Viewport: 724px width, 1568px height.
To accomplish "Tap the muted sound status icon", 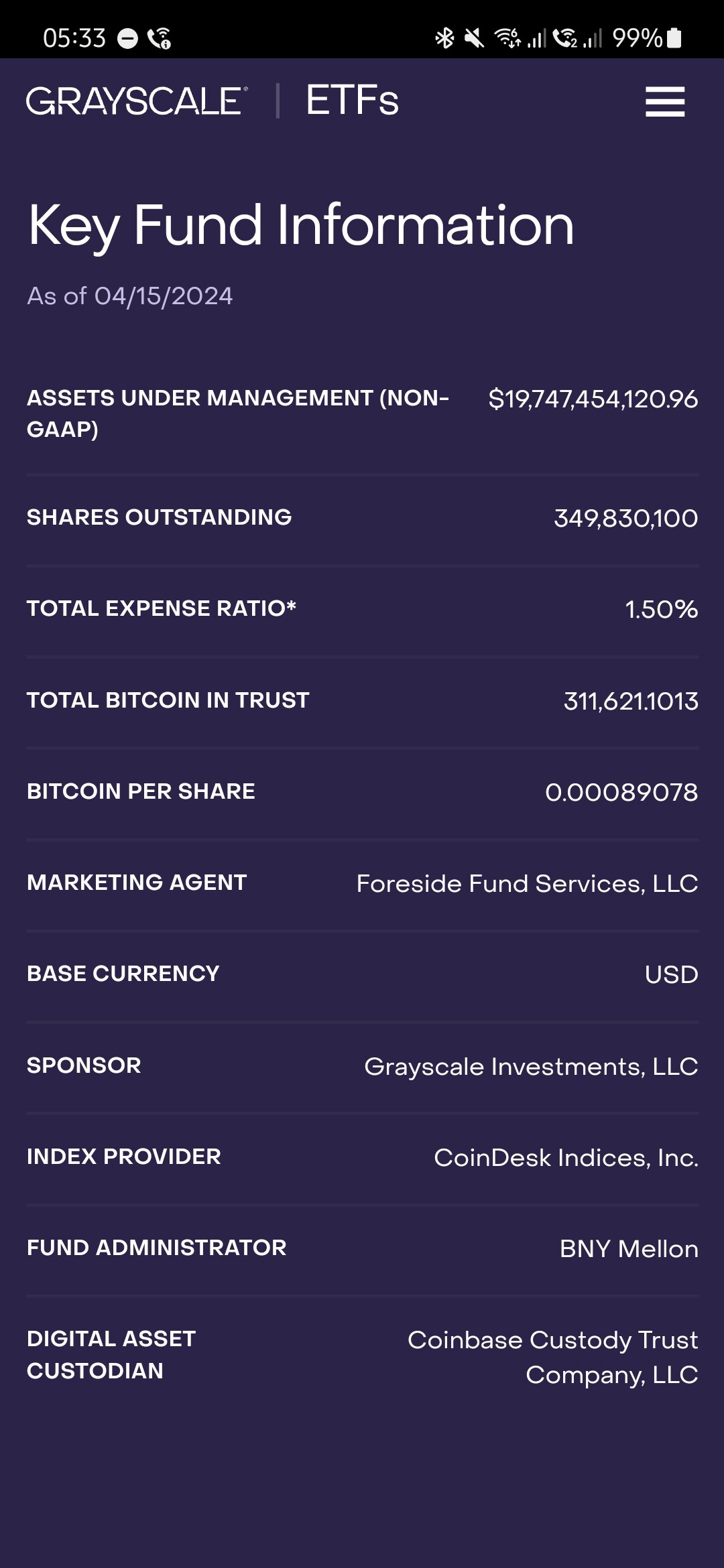I will click(474, 38).
